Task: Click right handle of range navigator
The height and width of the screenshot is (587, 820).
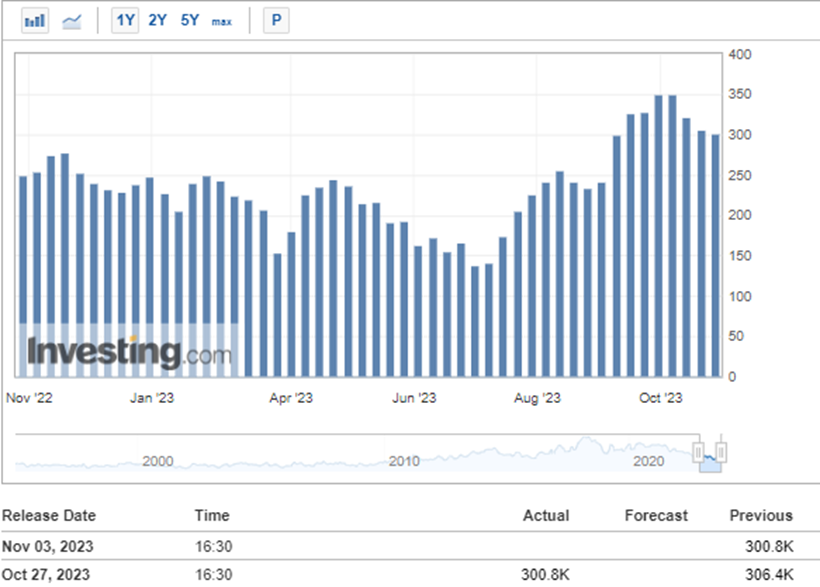Action: (721, 452)
